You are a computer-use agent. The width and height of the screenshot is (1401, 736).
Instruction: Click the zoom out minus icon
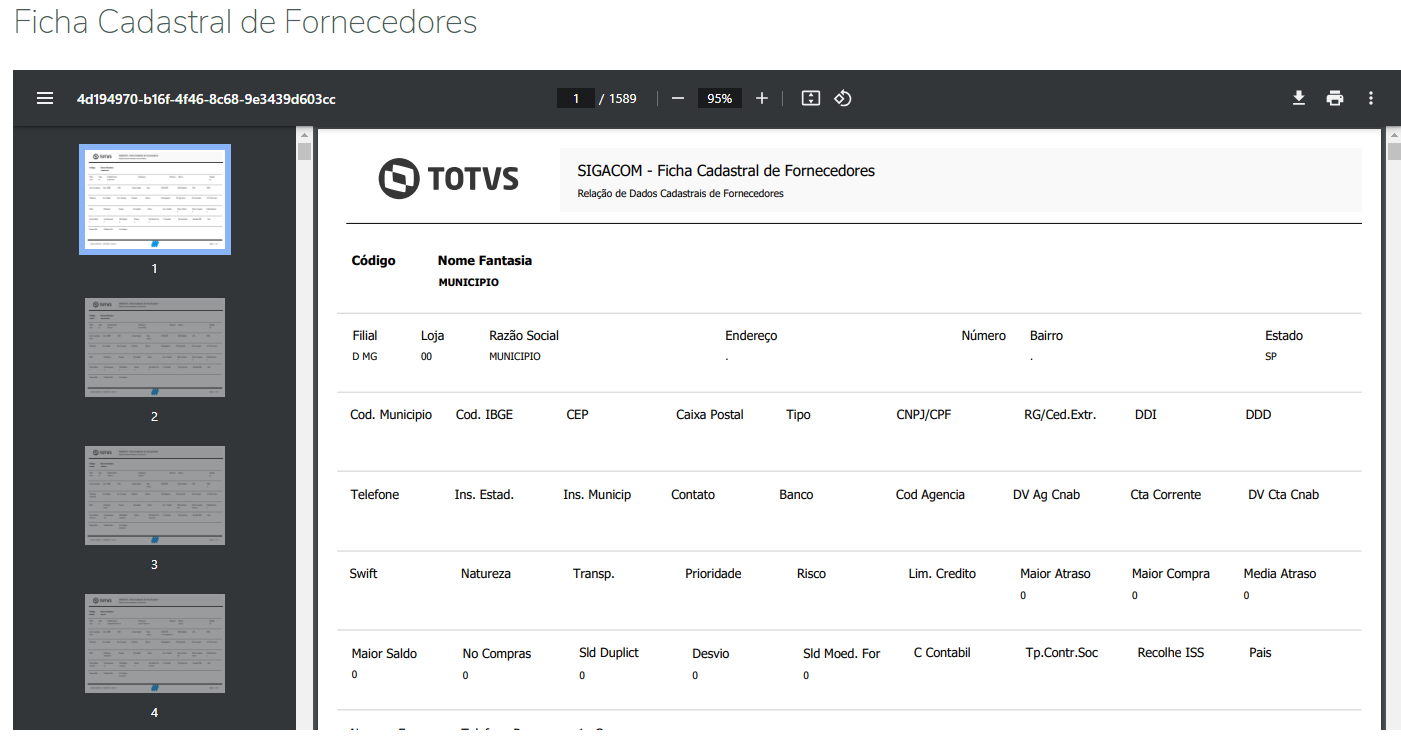click(677, 98)
